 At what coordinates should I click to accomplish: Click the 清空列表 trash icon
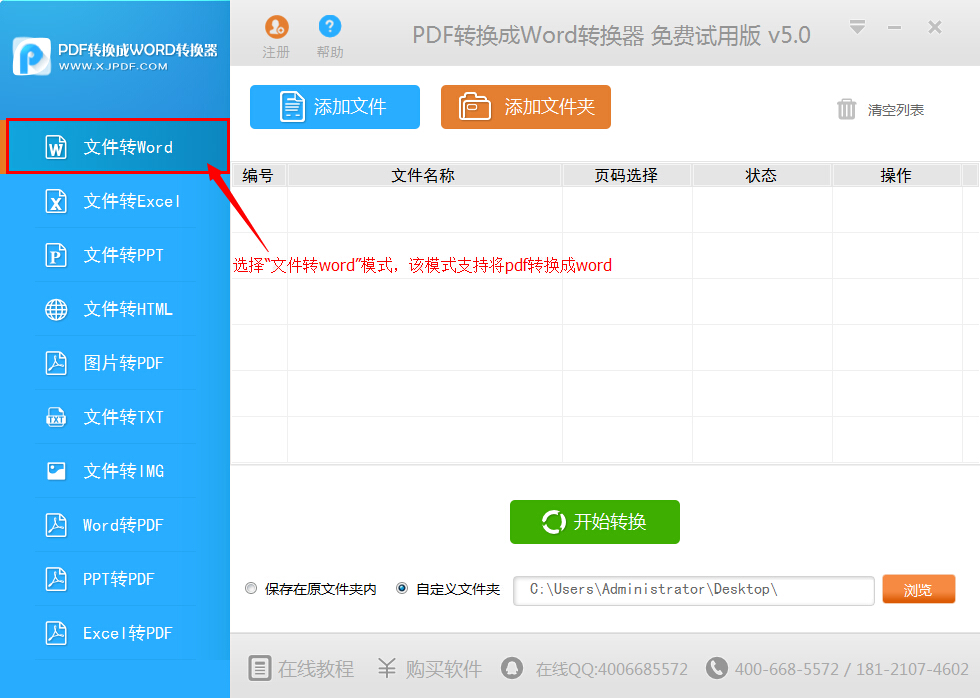846,109
